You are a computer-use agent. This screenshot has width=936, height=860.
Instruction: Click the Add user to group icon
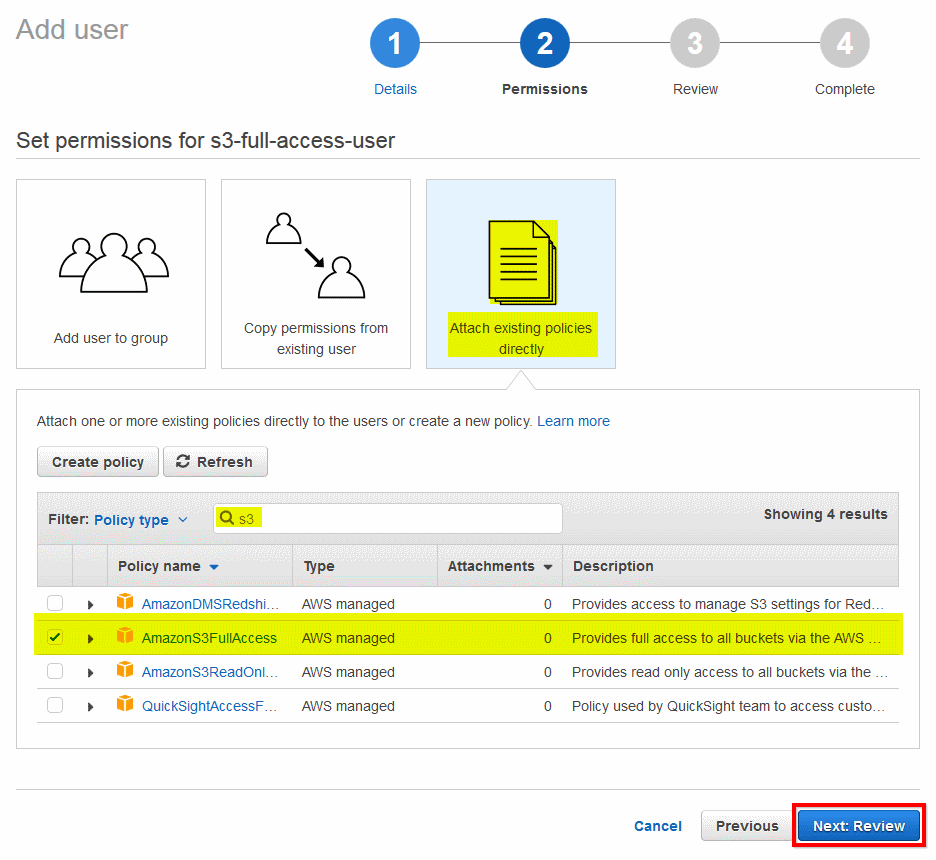[x=113, y=263]
